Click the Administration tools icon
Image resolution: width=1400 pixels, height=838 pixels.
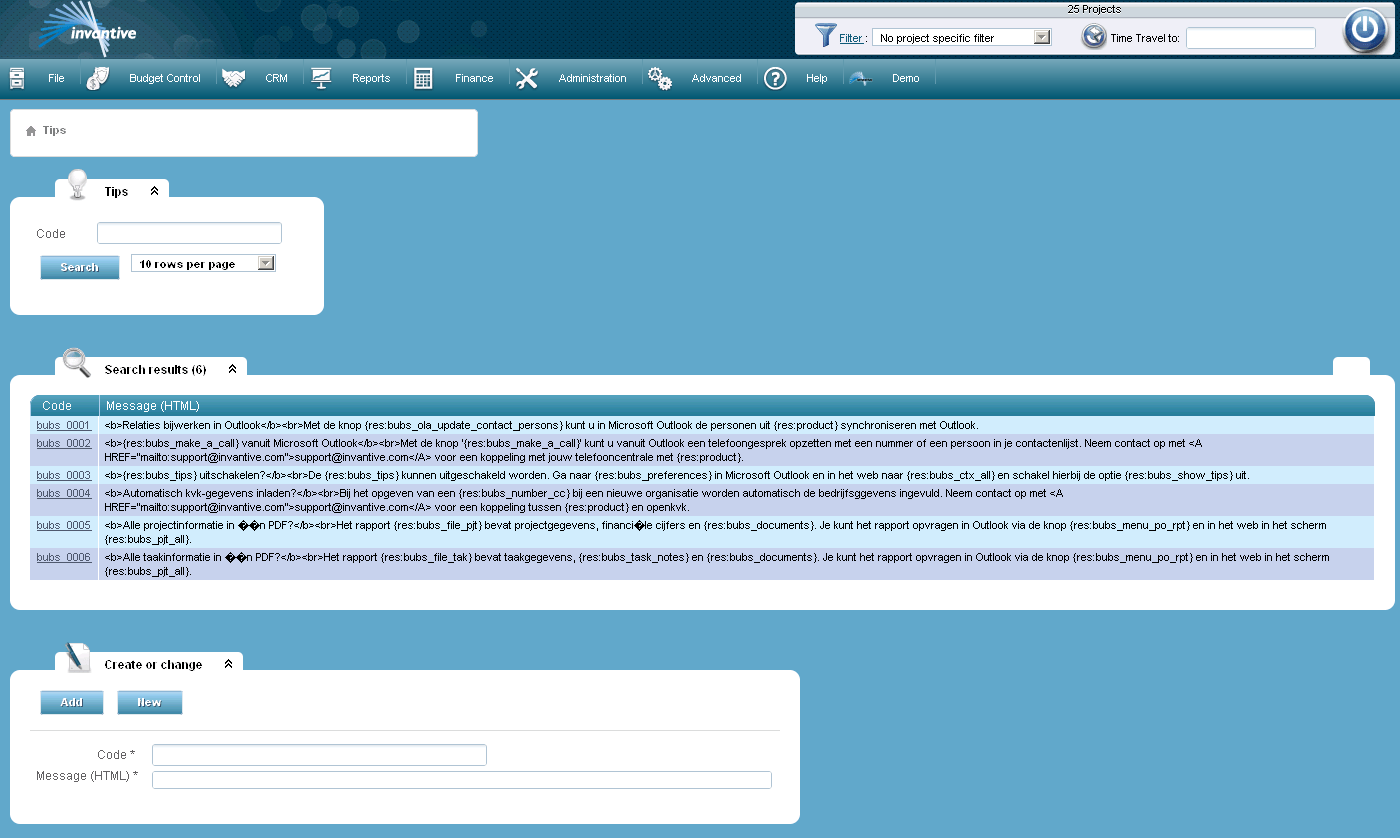click(527, 78)
